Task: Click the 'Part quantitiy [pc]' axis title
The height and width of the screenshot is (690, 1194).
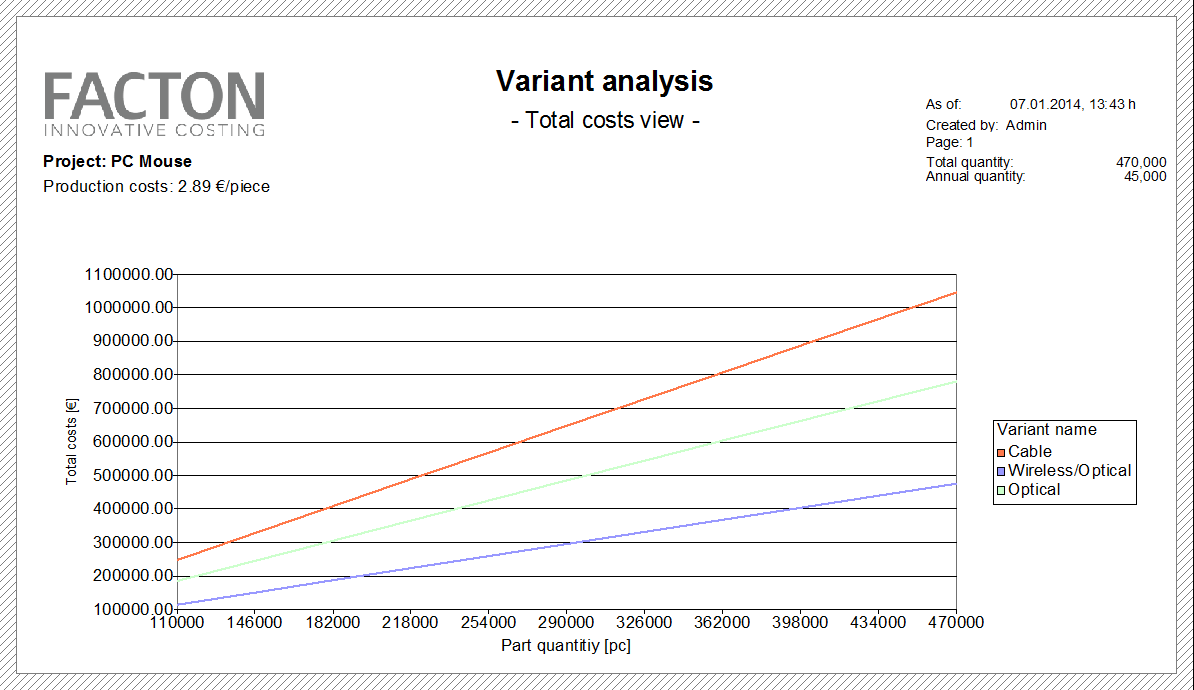Action: (x=566, y=646)
